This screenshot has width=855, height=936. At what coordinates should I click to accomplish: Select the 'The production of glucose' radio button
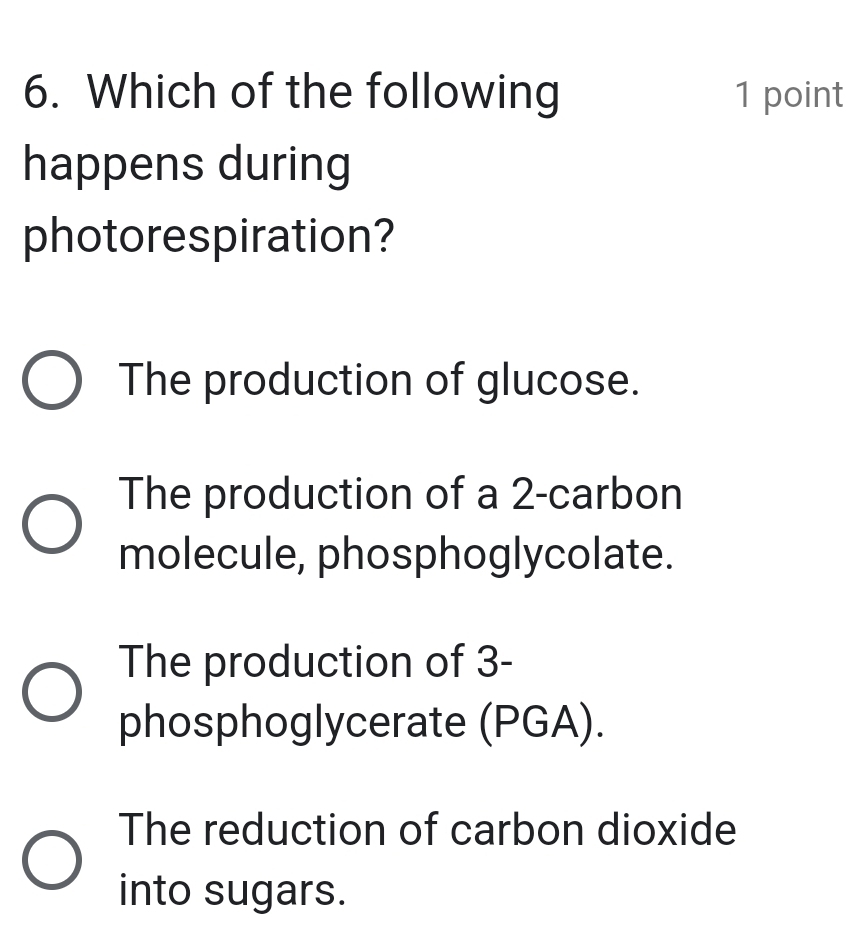coord(52,380)
